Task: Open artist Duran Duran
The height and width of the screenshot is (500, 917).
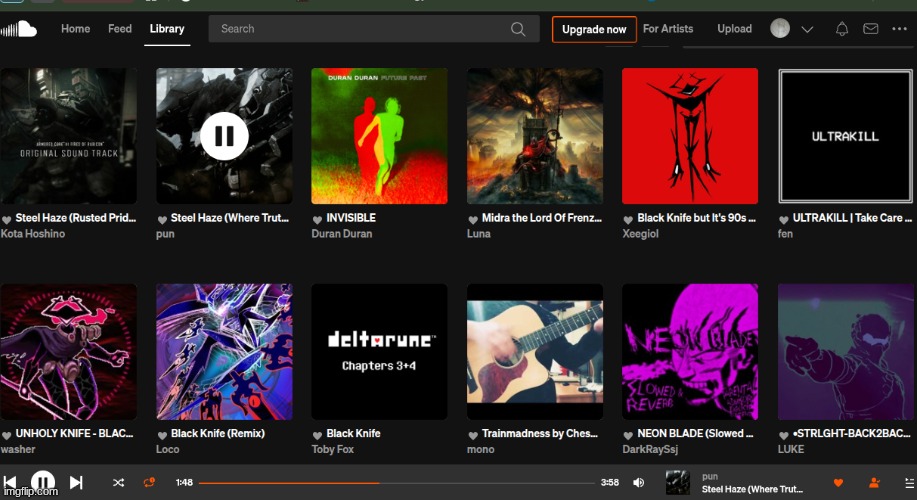Action: point(342,233)
